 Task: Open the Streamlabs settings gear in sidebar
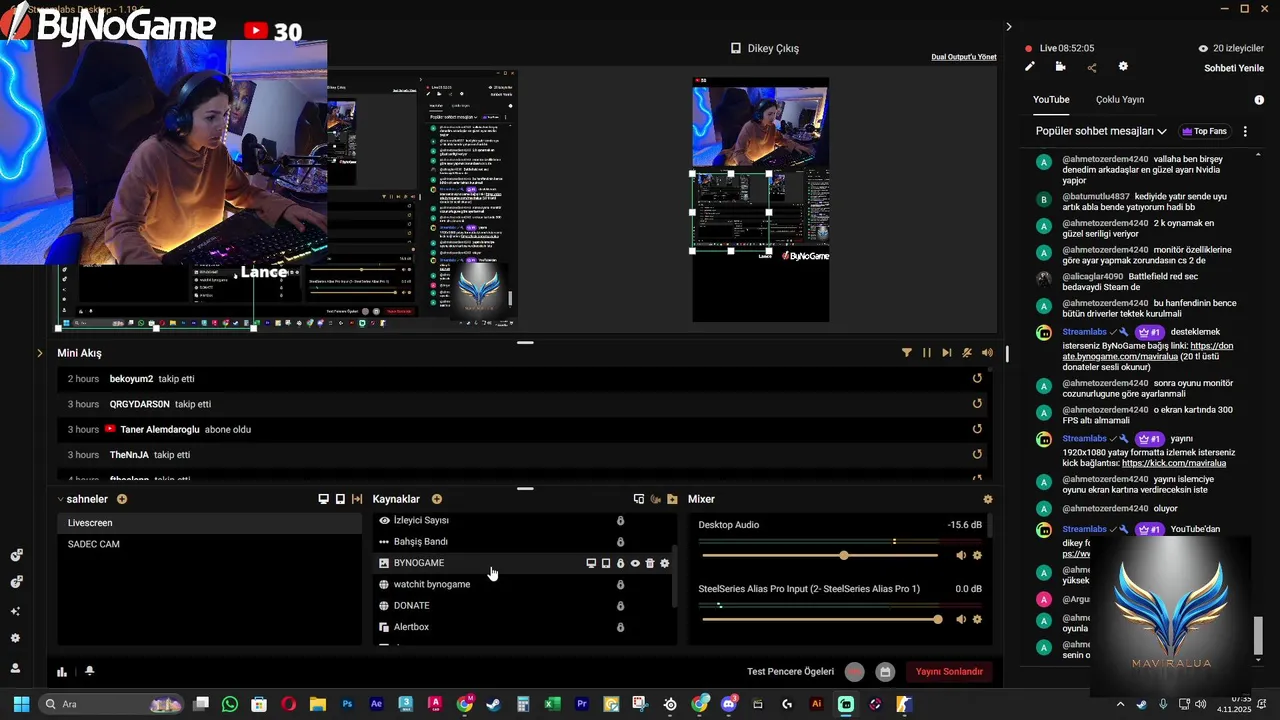point(15,638)
